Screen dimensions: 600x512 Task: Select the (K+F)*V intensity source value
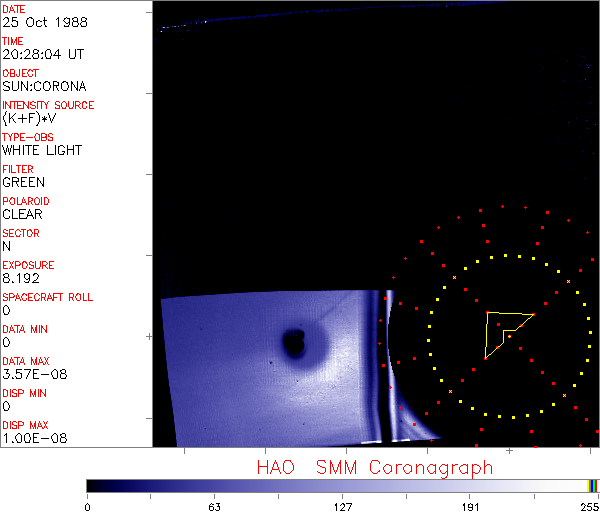click(29, 119)
